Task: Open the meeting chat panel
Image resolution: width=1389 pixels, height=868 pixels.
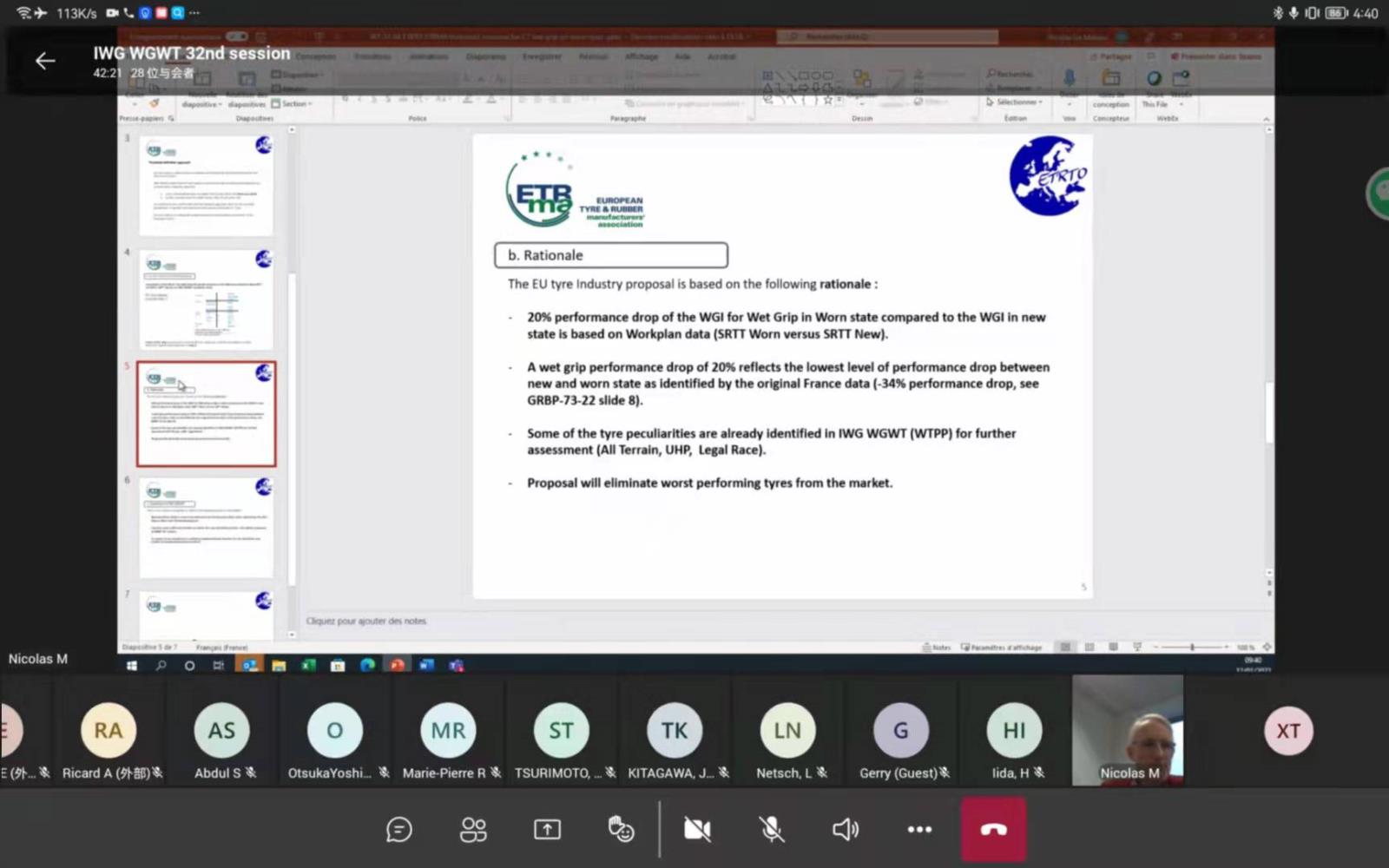Action: (x=398, y=830)
